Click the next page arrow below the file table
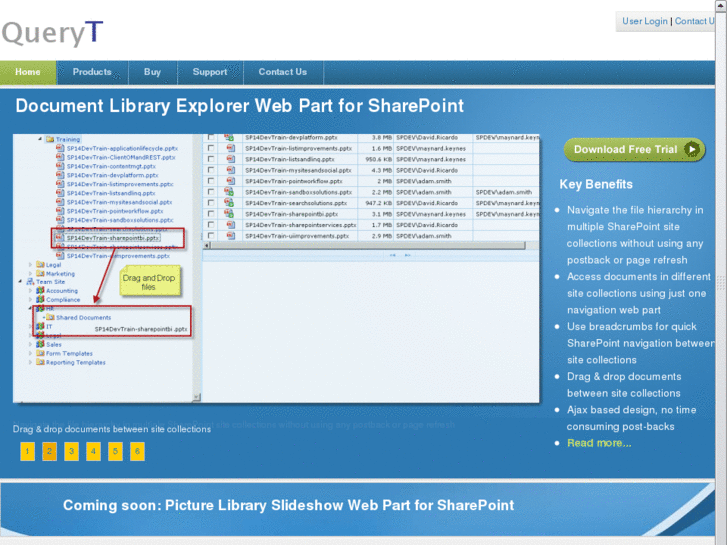This screenshot has height=545, width=727. (x=408, y=255)
